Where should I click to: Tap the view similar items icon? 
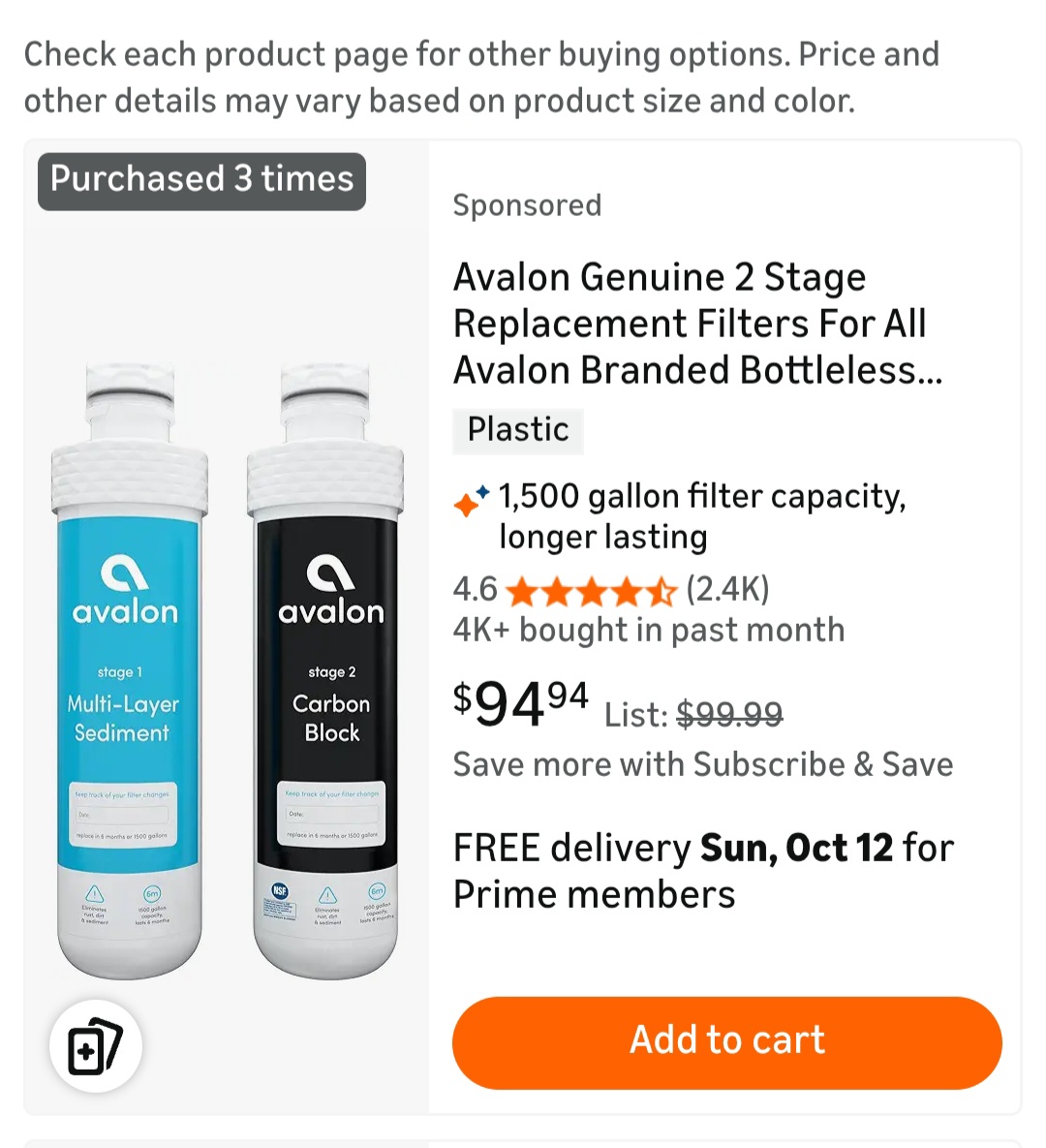(x=95, y=1046)
